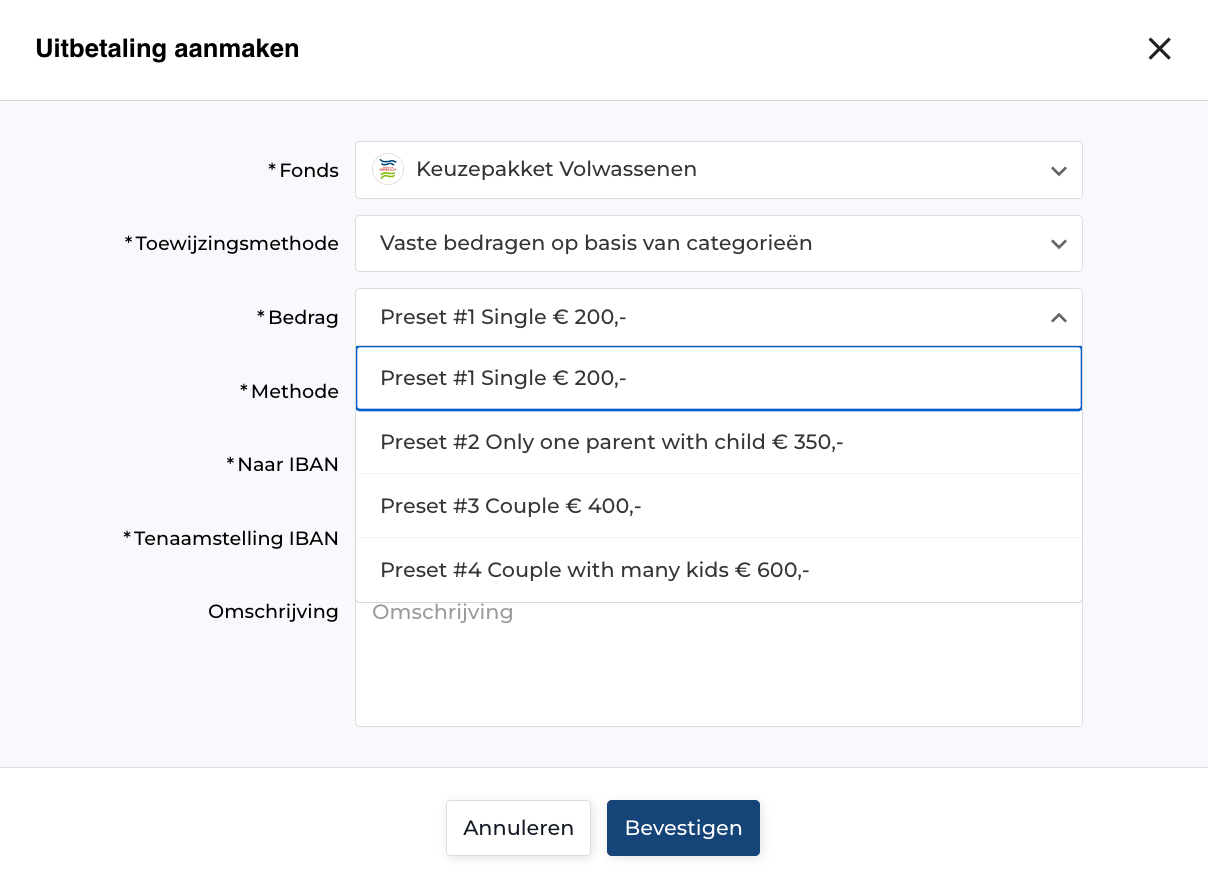Click the Uitbetaling aanmaken title
Viewport: 1208px width, 884px height.
point(167,49)
